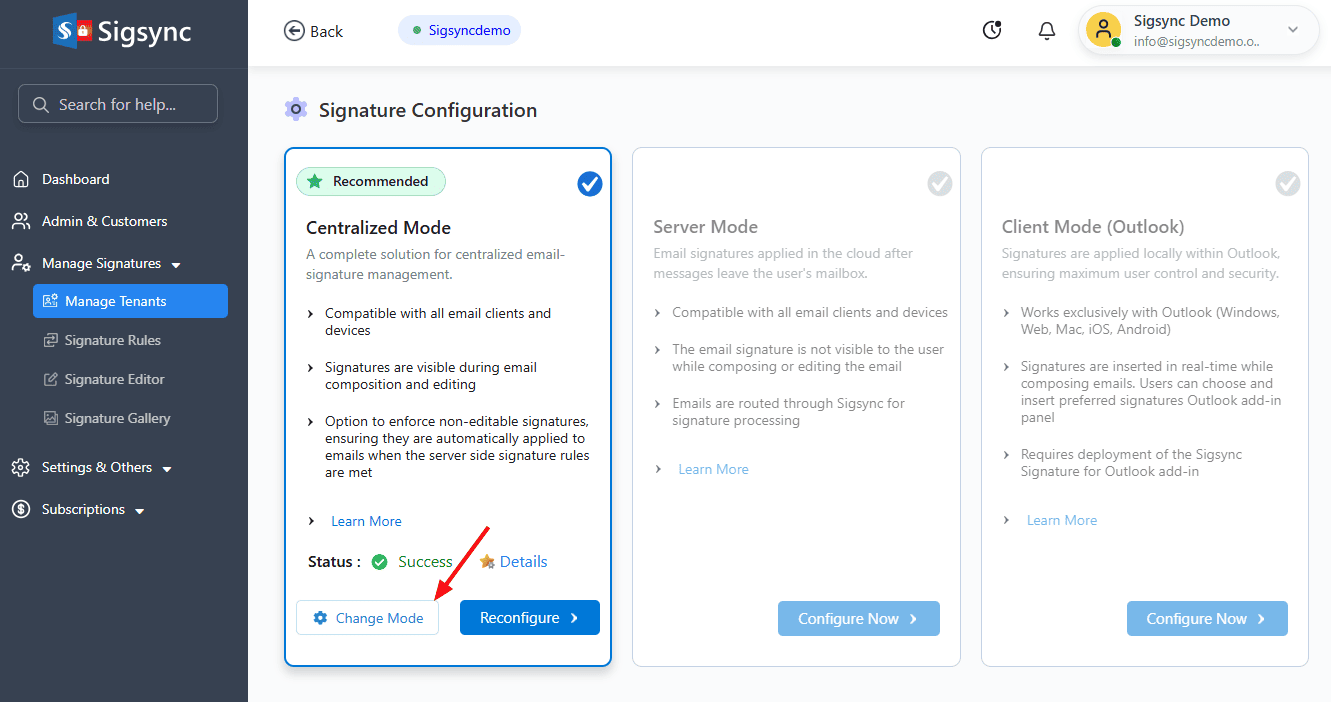Select the Server Mode checkmark circle
The height and width of the screenshot is (702, 1331).
tap(939, 184)
